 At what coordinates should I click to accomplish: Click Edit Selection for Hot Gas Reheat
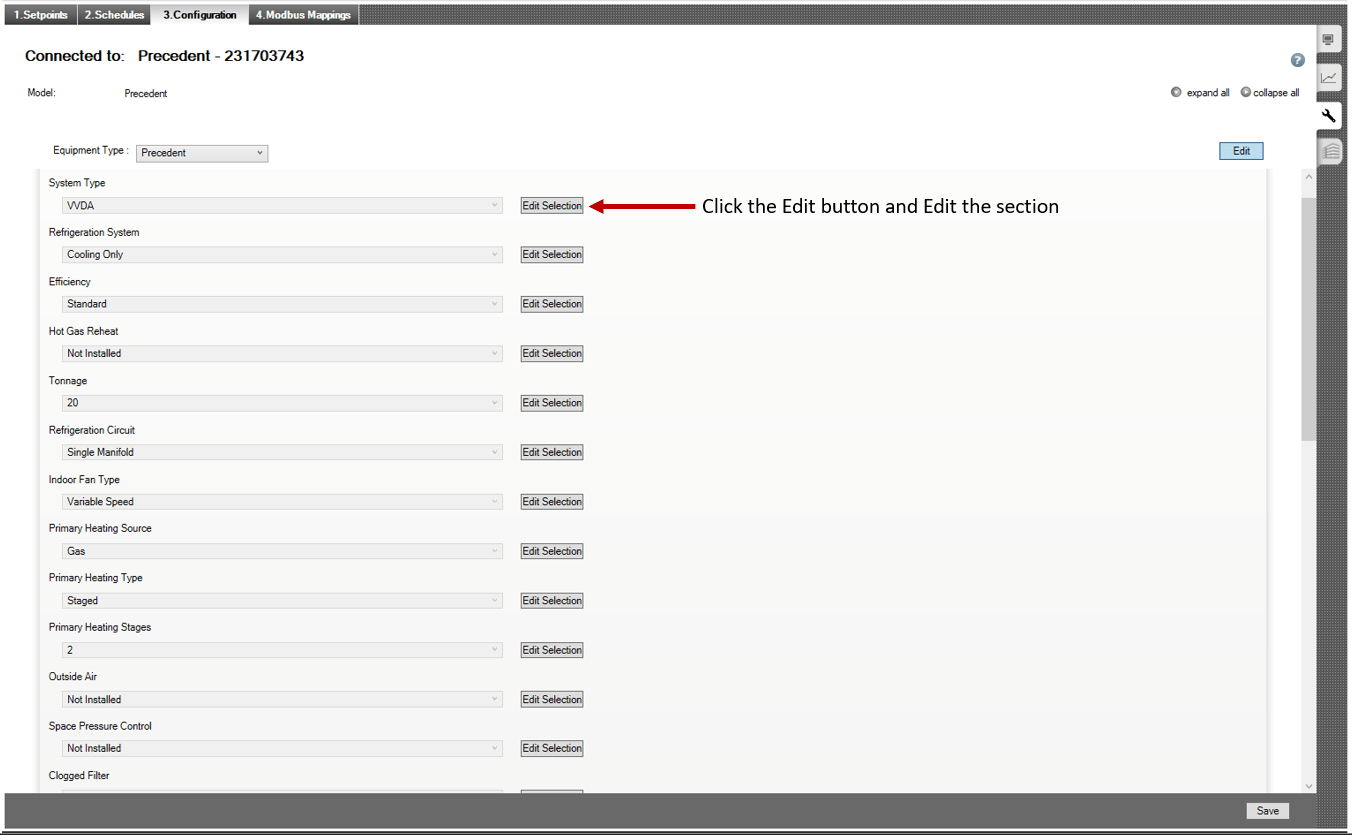point(552,353)
